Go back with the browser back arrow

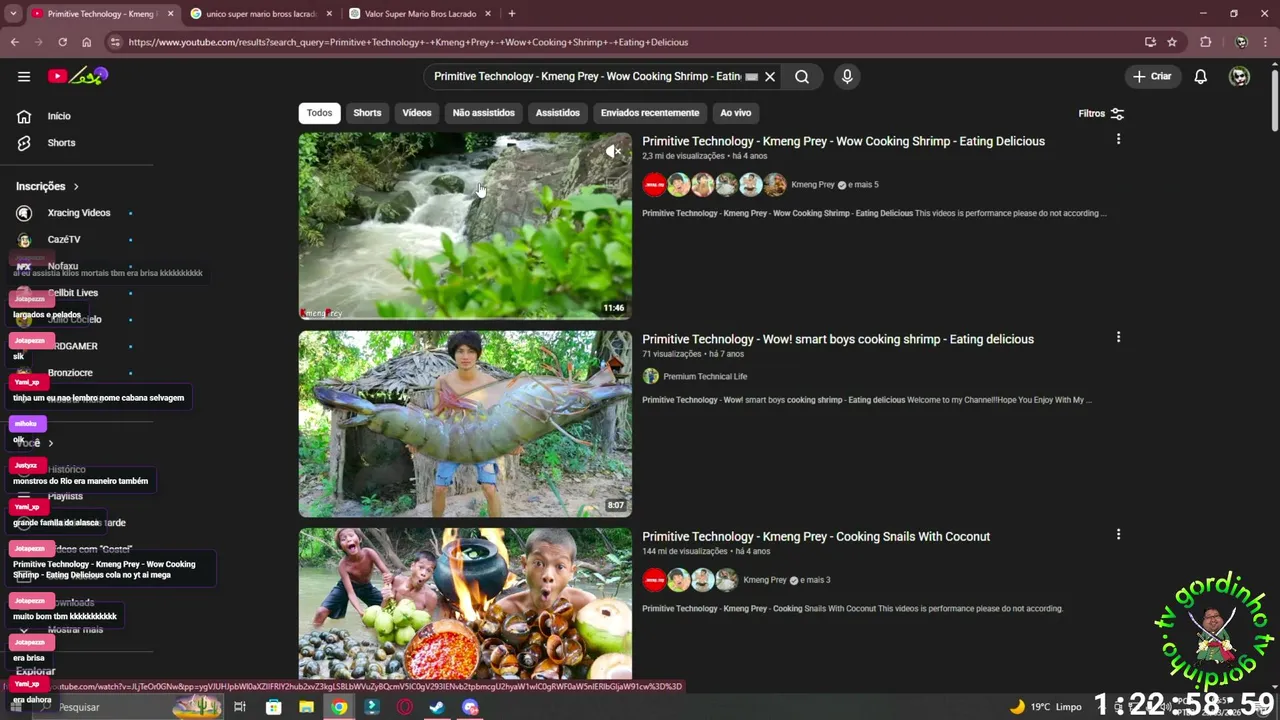14,42
